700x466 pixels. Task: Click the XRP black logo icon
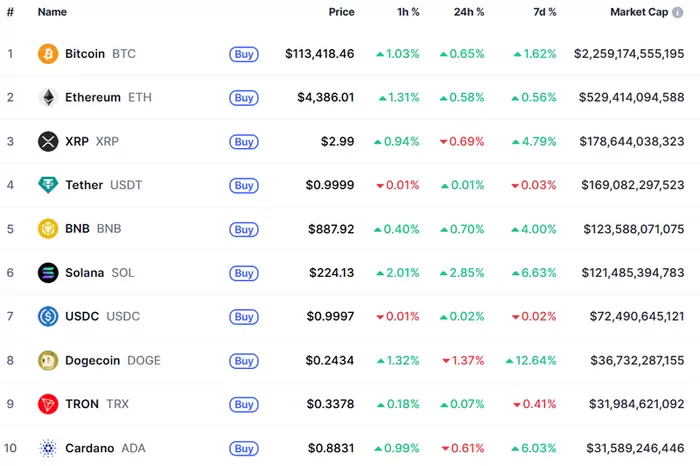click(48, 142)
